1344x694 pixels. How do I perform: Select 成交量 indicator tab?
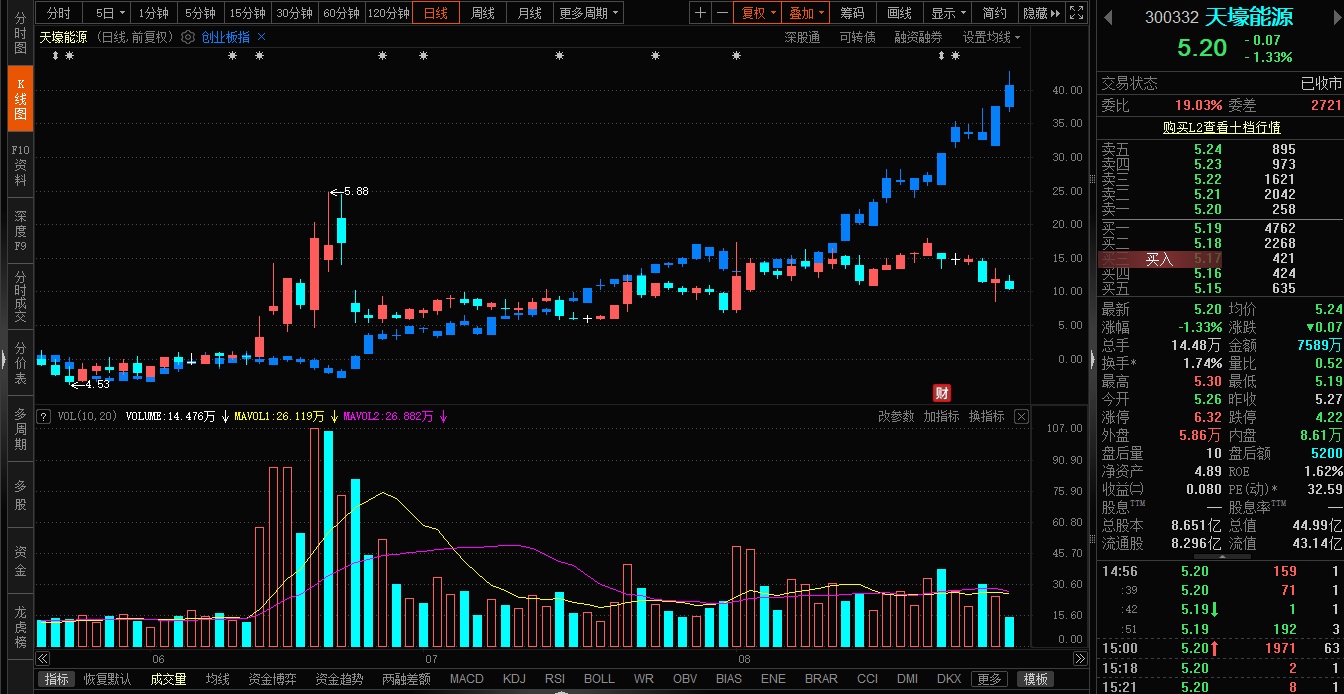[168, 679]
